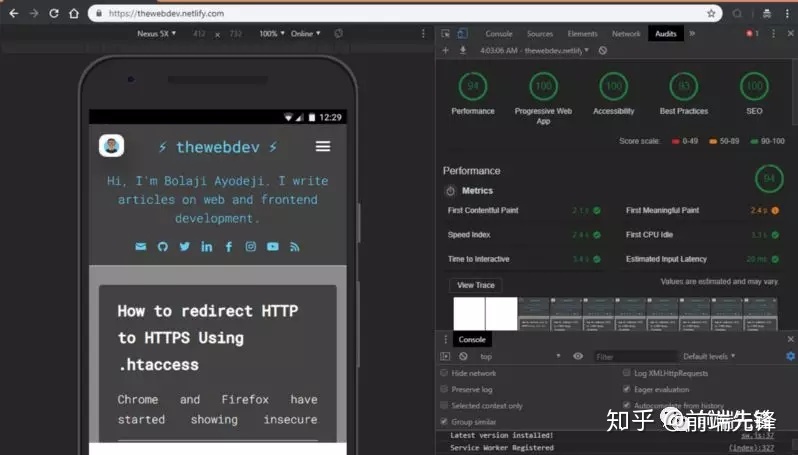Clear all audits icon
This screenshot has height=455, width=798.
point(603,50)
